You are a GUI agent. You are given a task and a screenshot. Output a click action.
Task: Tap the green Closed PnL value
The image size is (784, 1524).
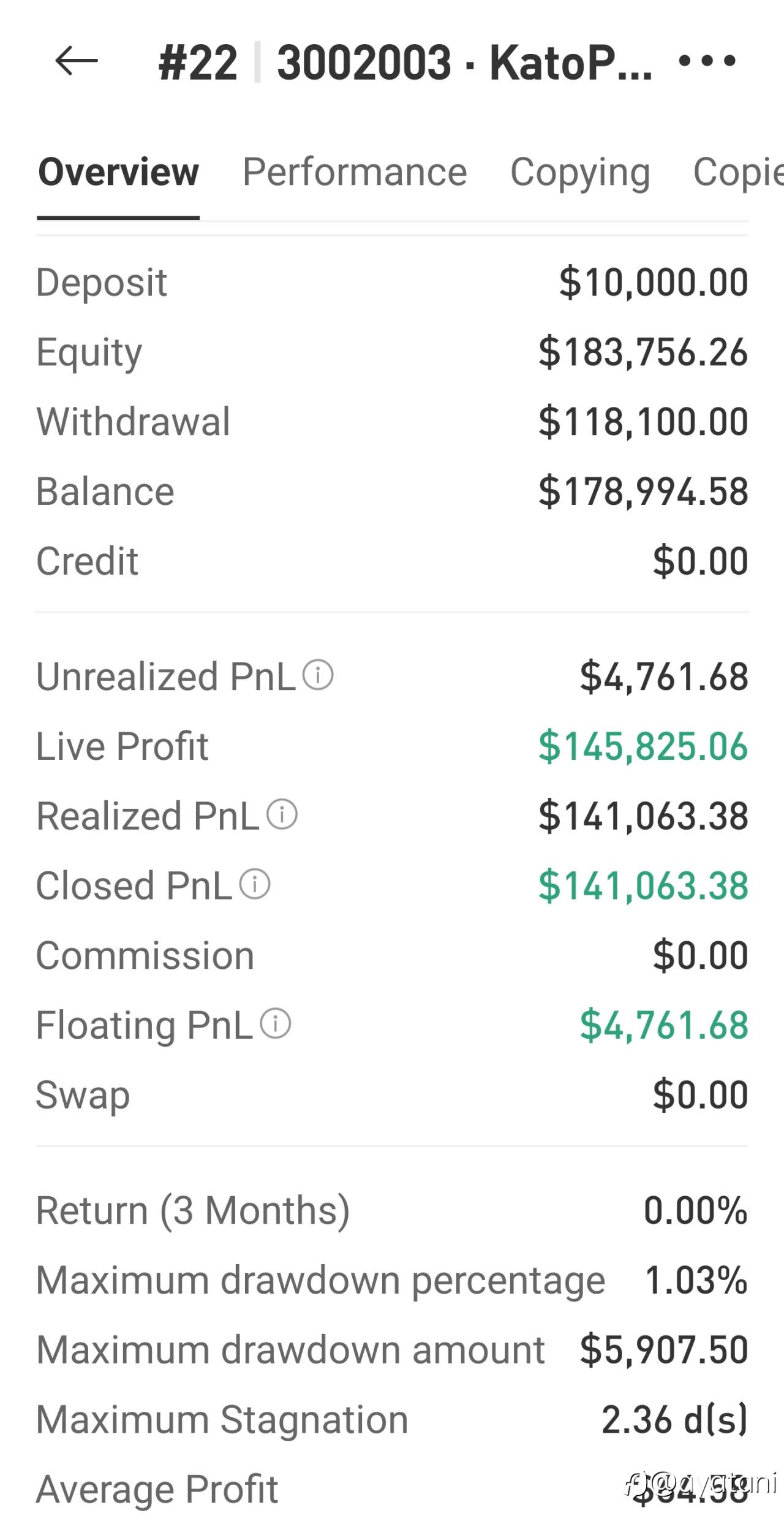(x=643, y=886)
